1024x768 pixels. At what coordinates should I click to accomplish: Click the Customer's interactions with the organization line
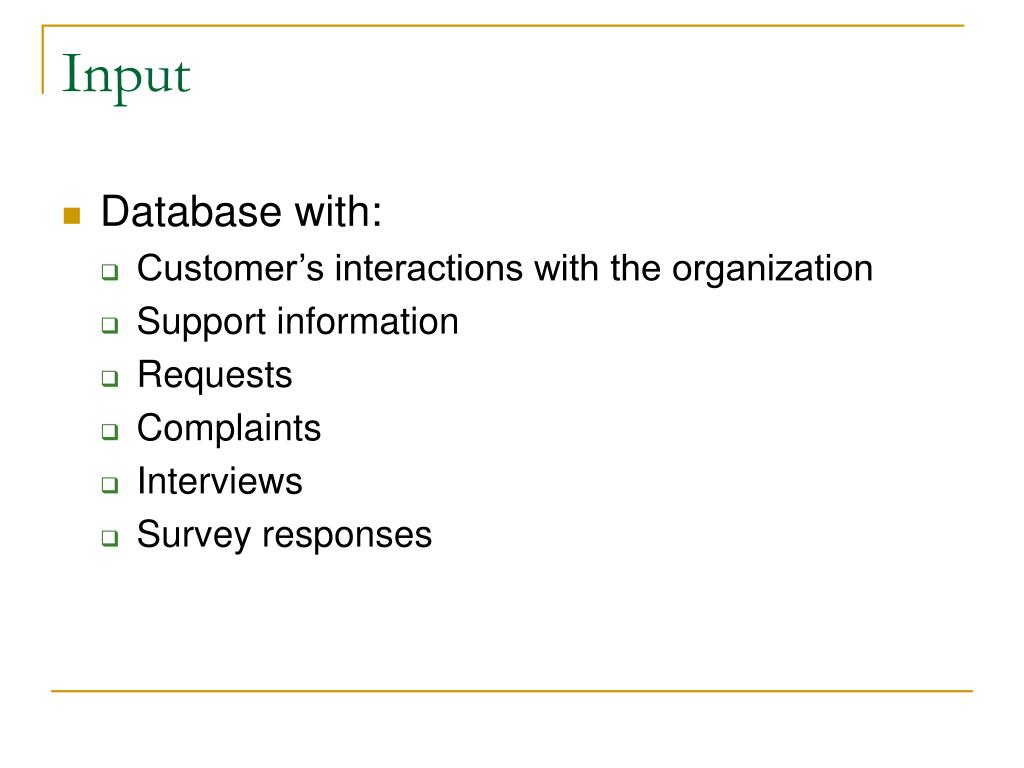[x=505, y=269]
